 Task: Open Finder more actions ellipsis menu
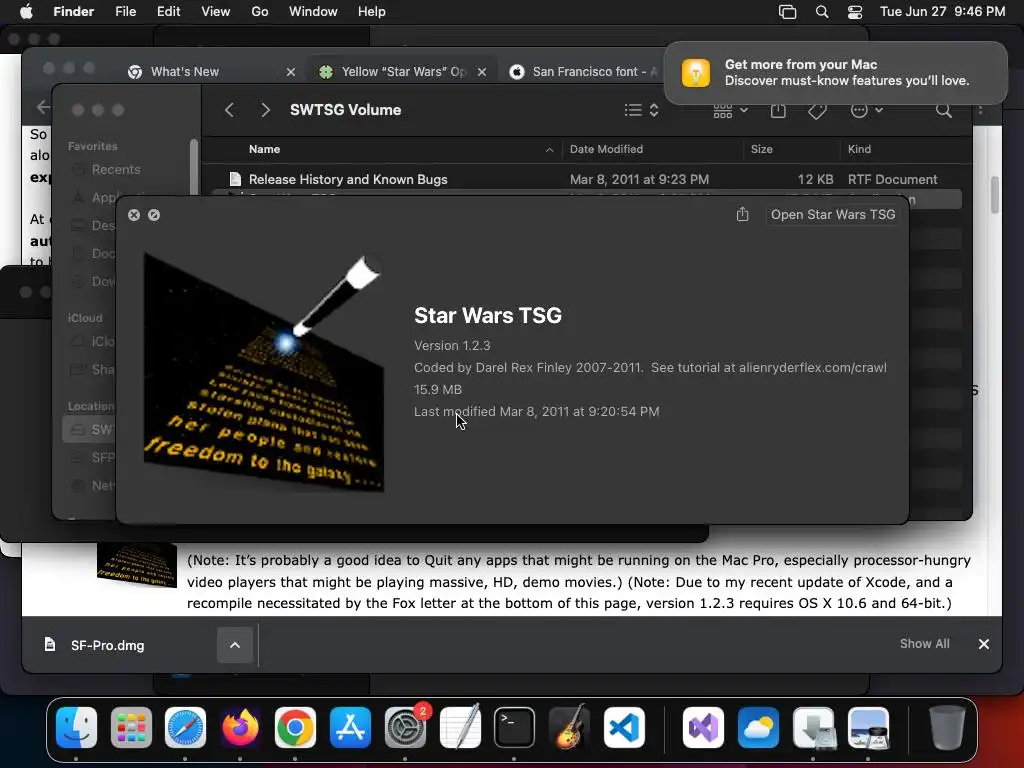pos(867,110)
